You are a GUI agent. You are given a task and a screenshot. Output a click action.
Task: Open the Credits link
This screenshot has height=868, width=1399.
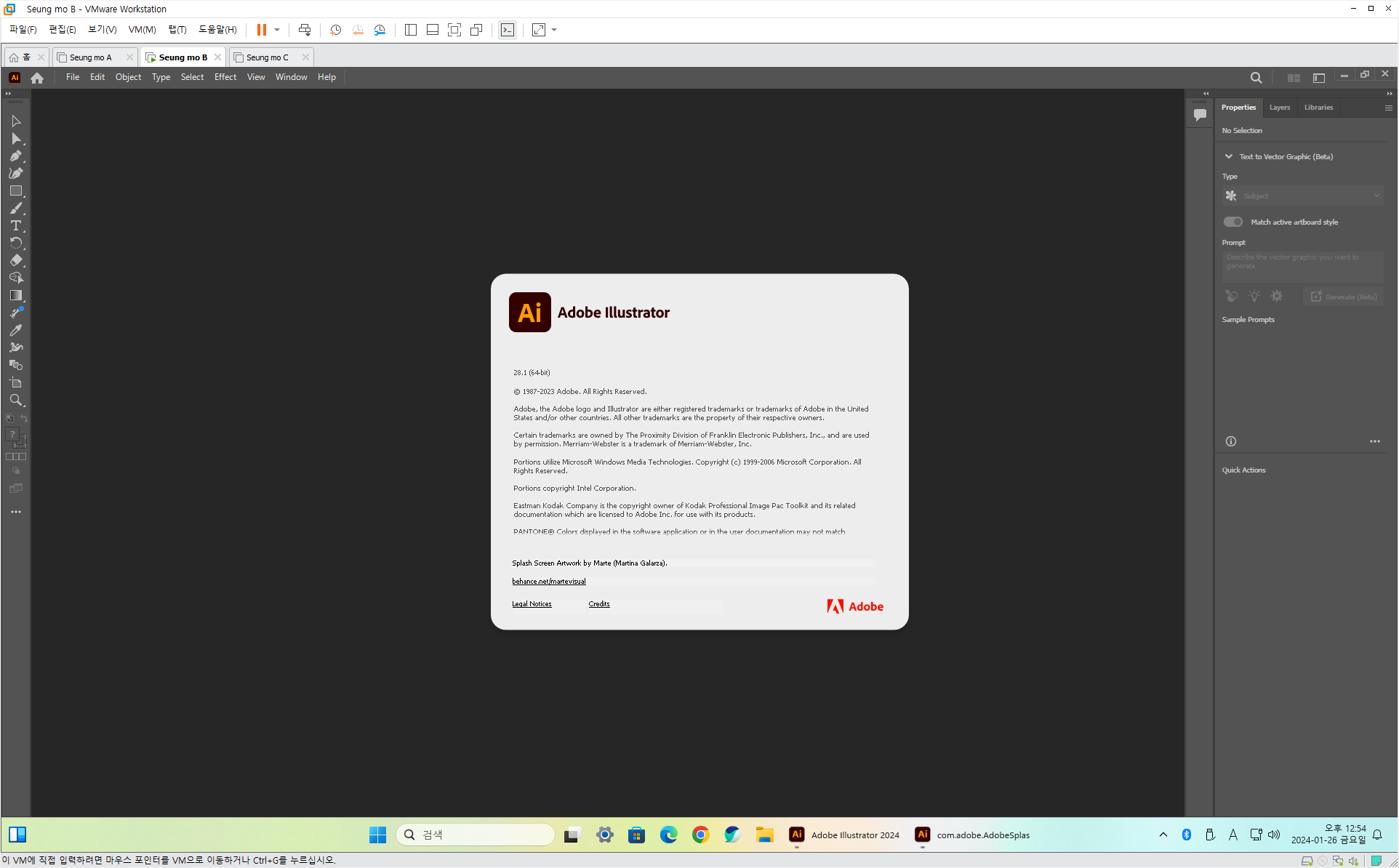click(598, 604)
